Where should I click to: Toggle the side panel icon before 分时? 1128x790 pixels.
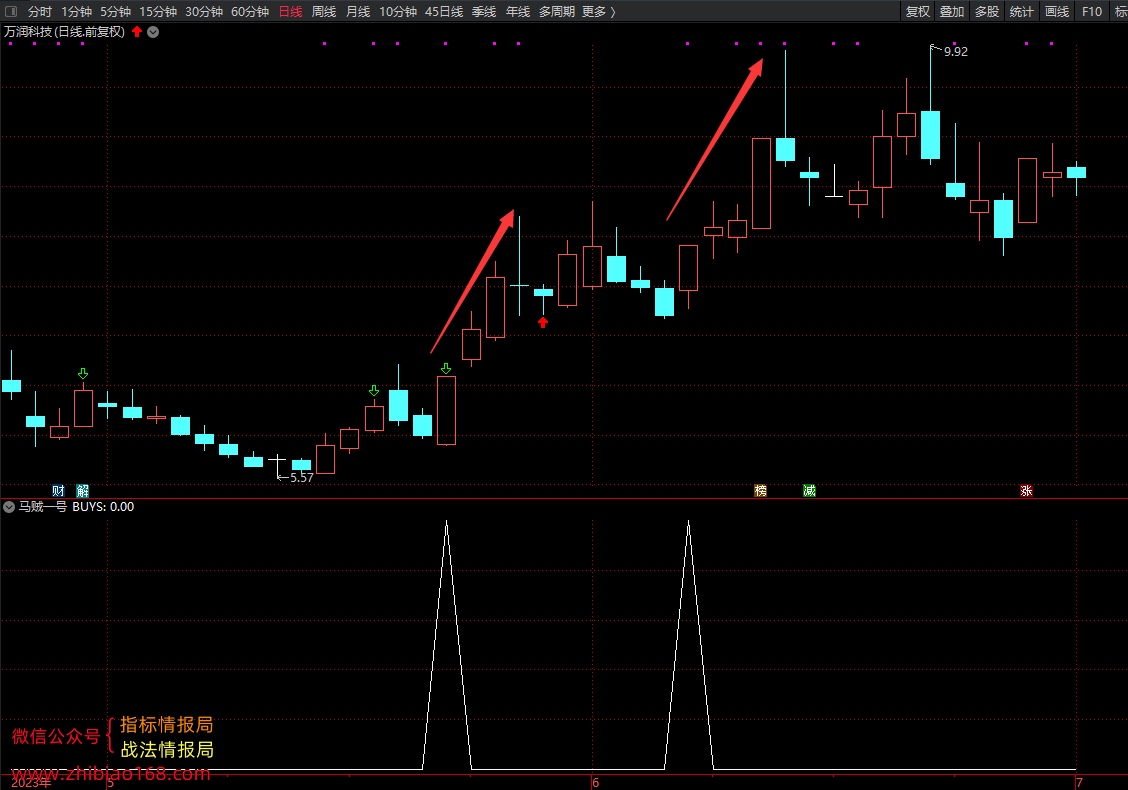coord(11,12)
